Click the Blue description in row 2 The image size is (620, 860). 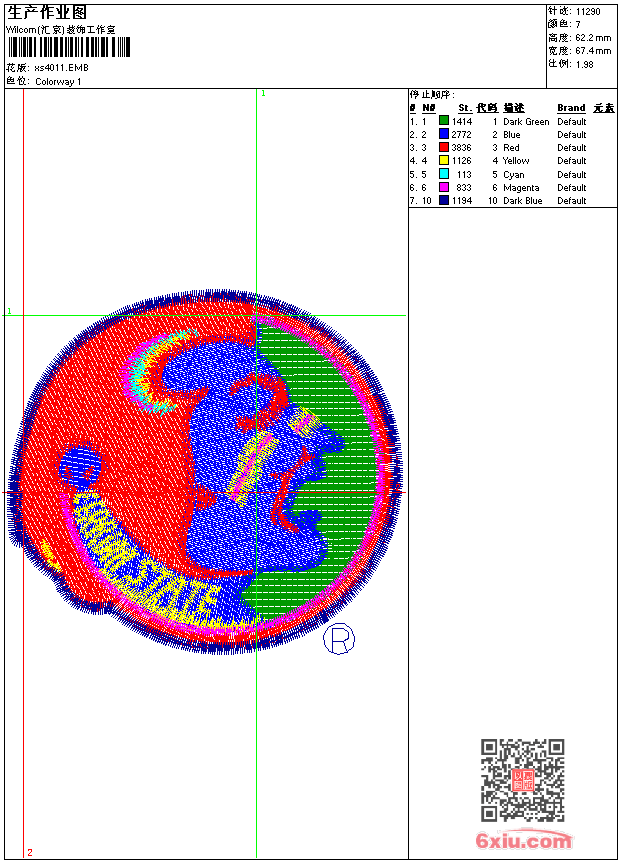point(512,134)
